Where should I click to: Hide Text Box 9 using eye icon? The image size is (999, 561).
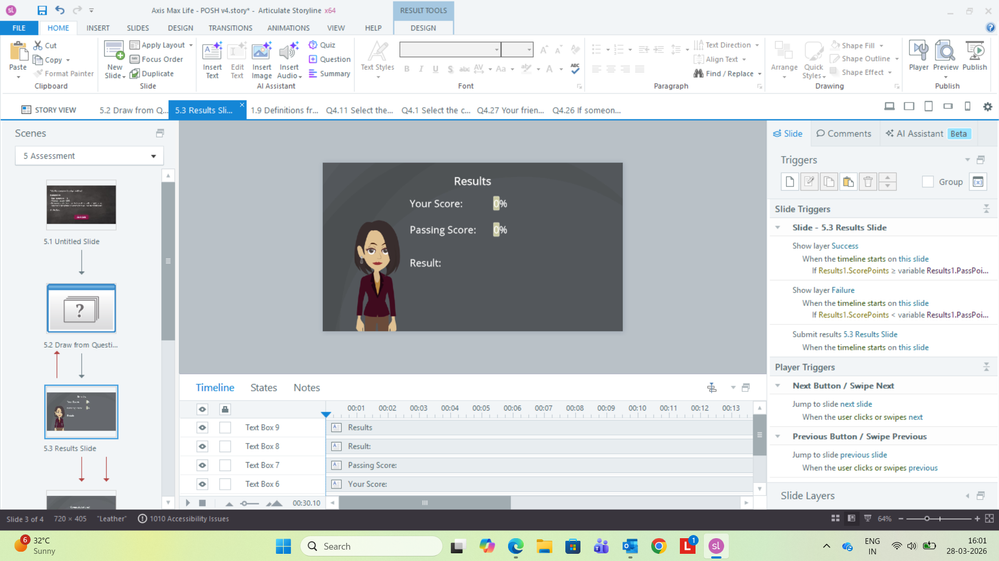click(202, 428)
